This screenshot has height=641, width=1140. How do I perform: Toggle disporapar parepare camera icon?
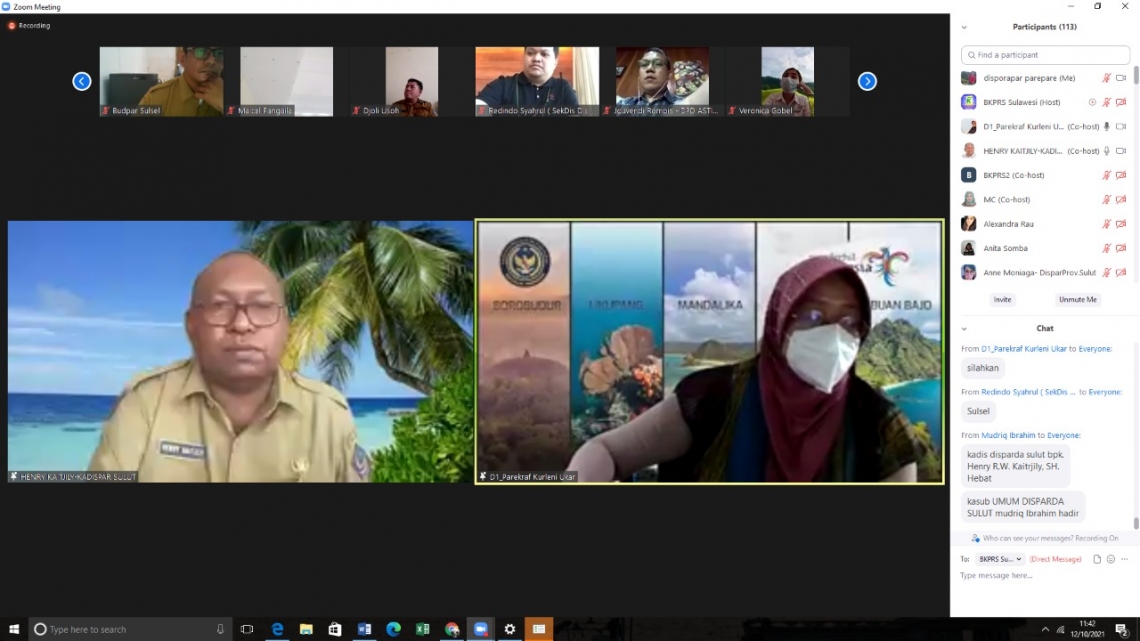pyautogui.click(x=1121, y=78)
